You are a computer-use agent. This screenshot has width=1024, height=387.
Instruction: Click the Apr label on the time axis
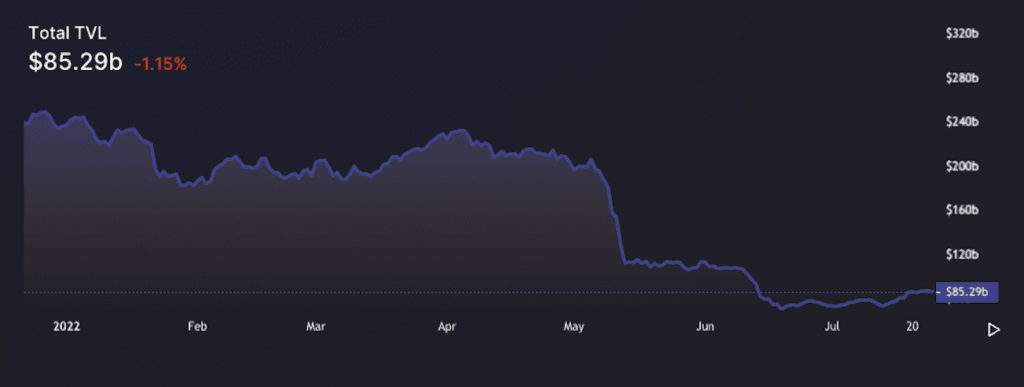click(447, 326)
